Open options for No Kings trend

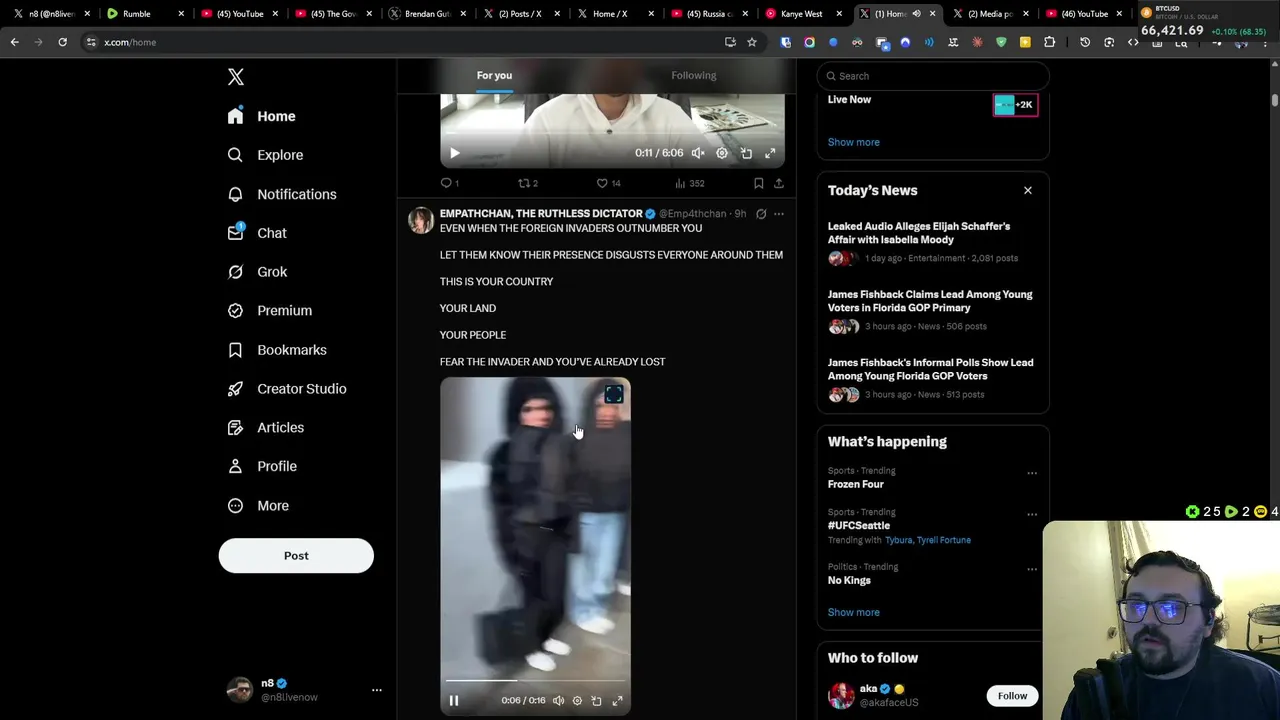[1032, 569]
